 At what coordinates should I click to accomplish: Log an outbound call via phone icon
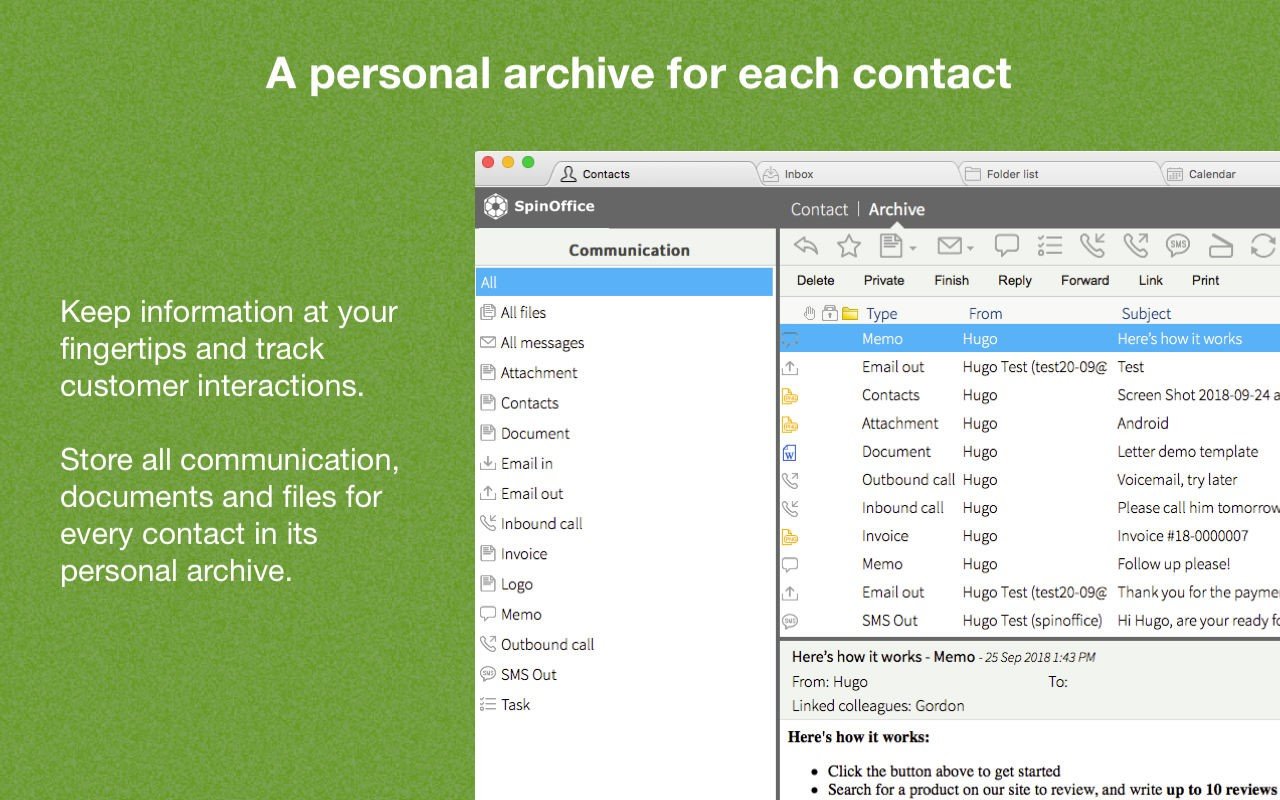click(x=1135, y=245)
